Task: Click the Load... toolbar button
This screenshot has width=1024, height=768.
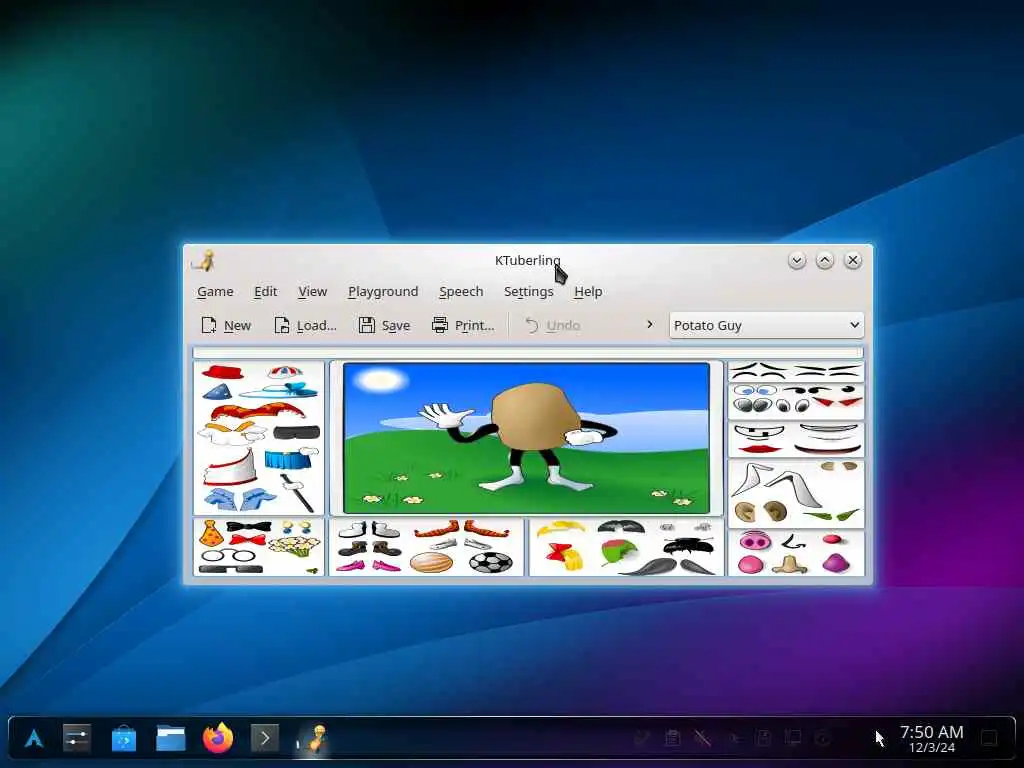Action: 305,325
